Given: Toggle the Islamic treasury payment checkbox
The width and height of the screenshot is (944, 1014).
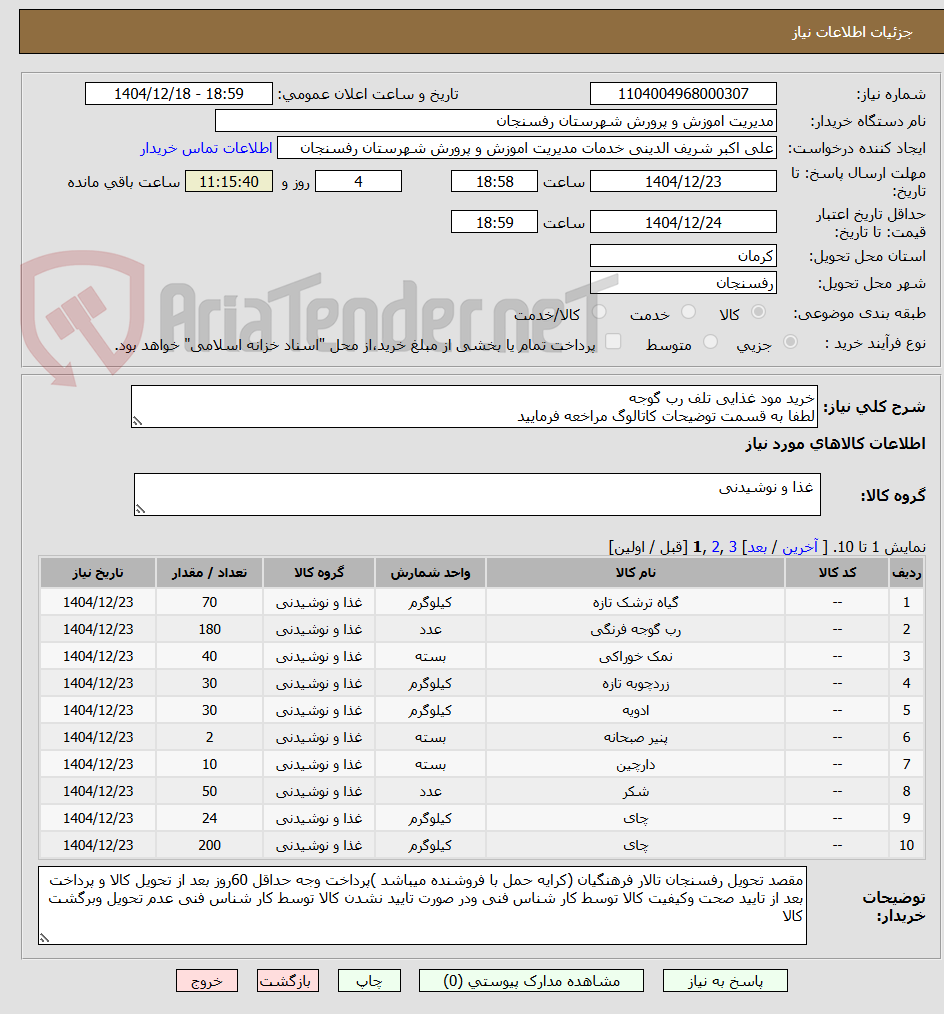Looking at the screenshot, I should click(613, 341).
